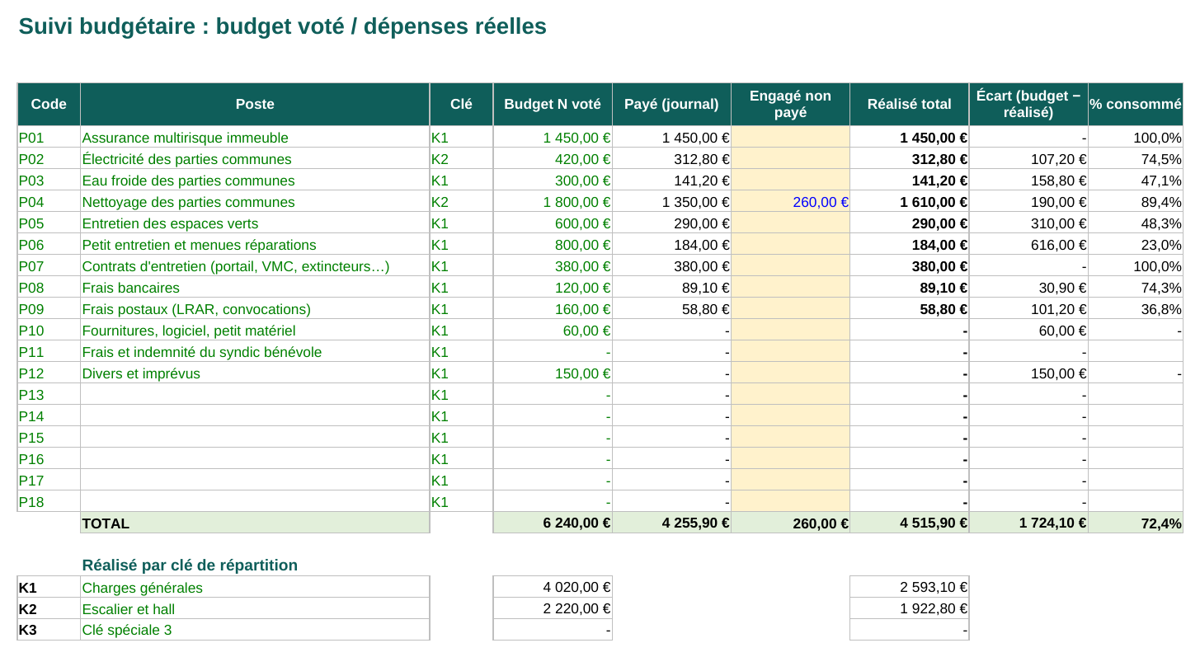Select code cell 'P13'
1200x657 pixels.
click(x=49, y=395)
